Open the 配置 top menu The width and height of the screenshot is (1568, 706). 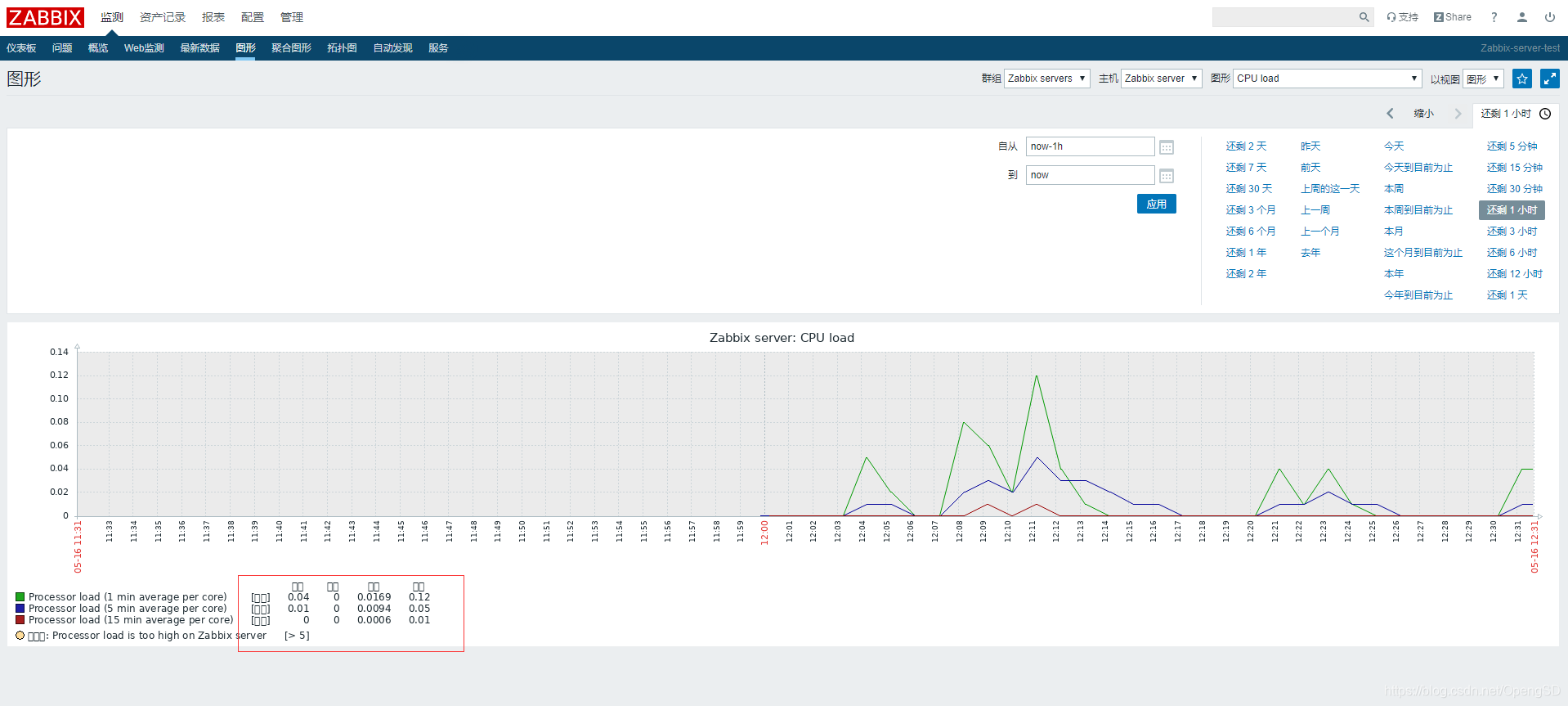pos(253,17)
